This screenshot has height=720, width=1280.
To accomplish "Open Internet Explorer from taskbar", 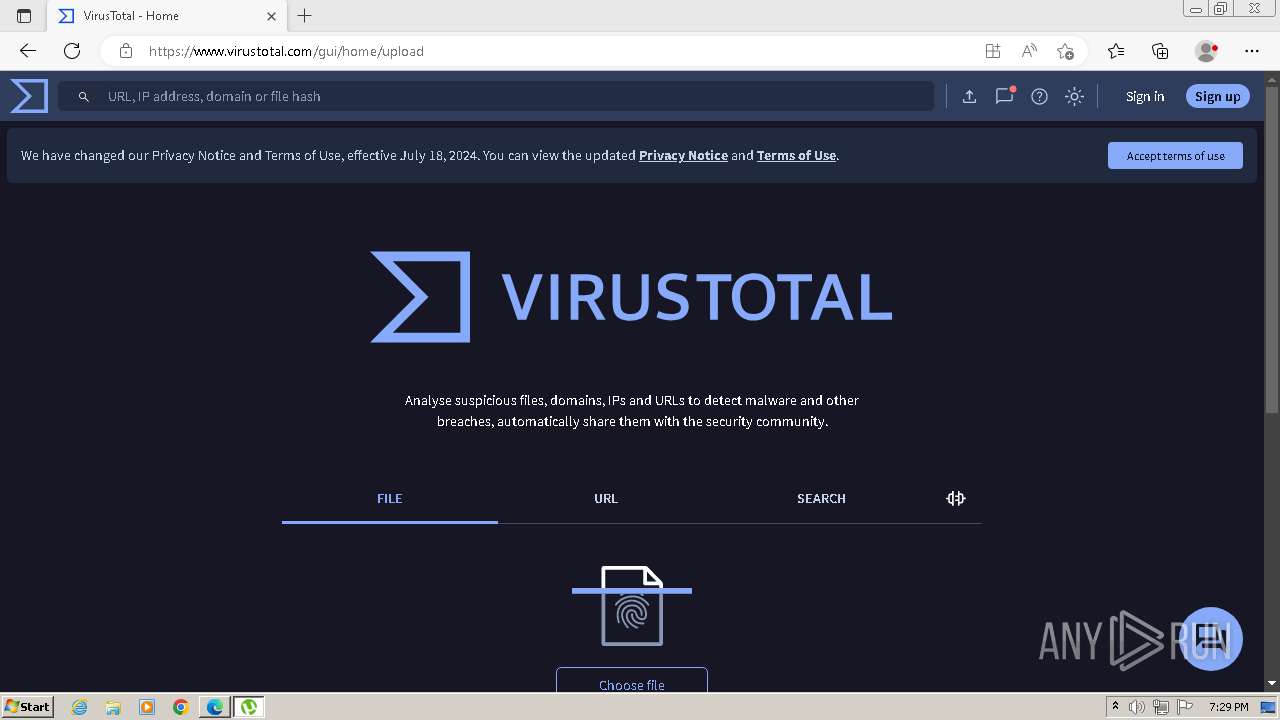I will pyautogui.click(x=80, y=707).
